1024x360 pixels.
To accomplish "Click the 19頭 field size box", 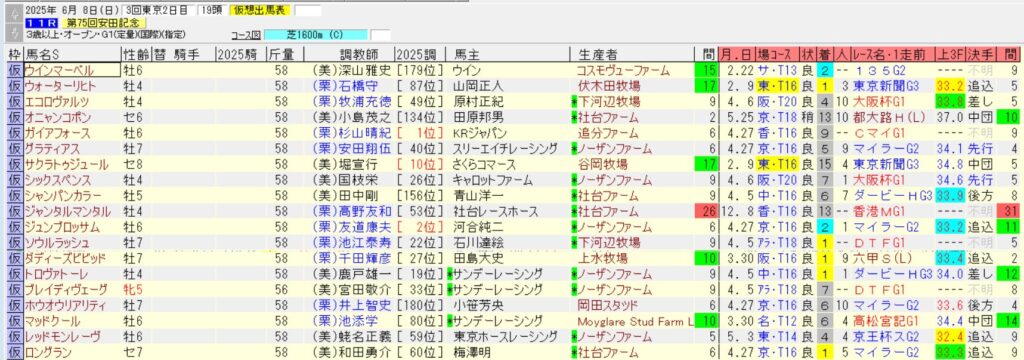I will [x=212, y=10].
